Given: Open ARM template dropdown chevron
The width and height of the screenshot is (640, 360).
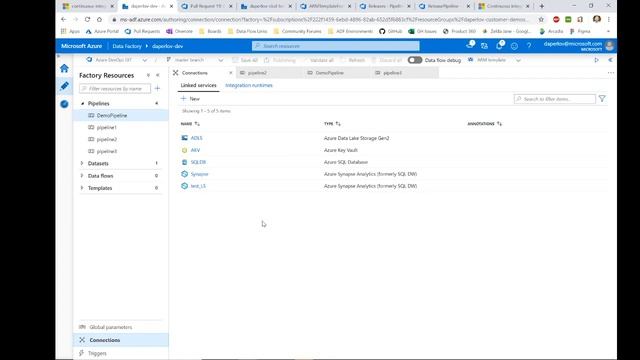Looking at the screenshot, I should coord(518,60).
